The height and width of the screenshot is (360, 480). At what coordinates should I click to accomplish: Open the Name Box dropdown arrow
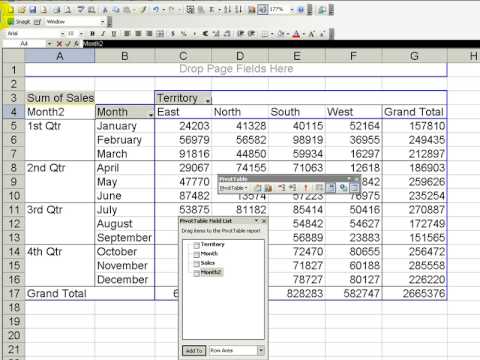(49, 44)
